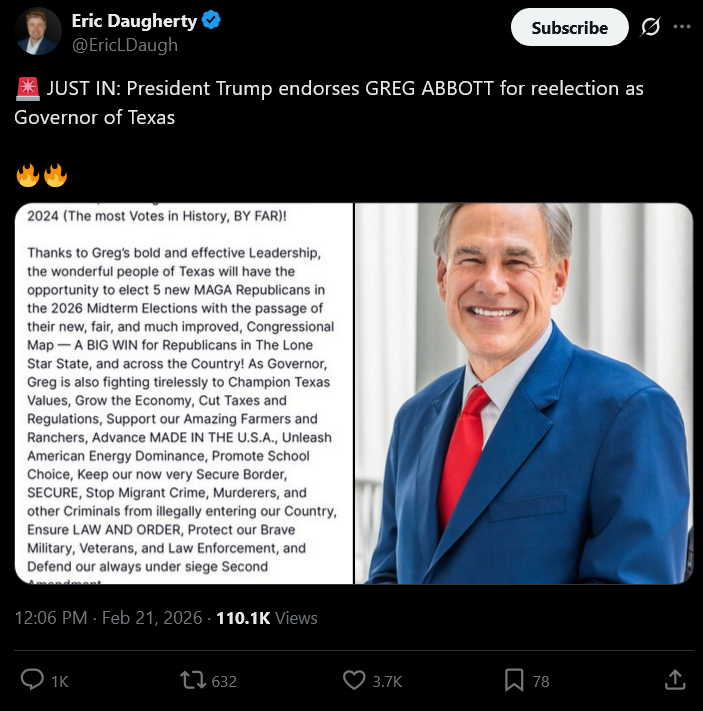This screenshot has height=711, width=703.
Task: Click the 3.7K likes count
Action: [x=387, y=682]
